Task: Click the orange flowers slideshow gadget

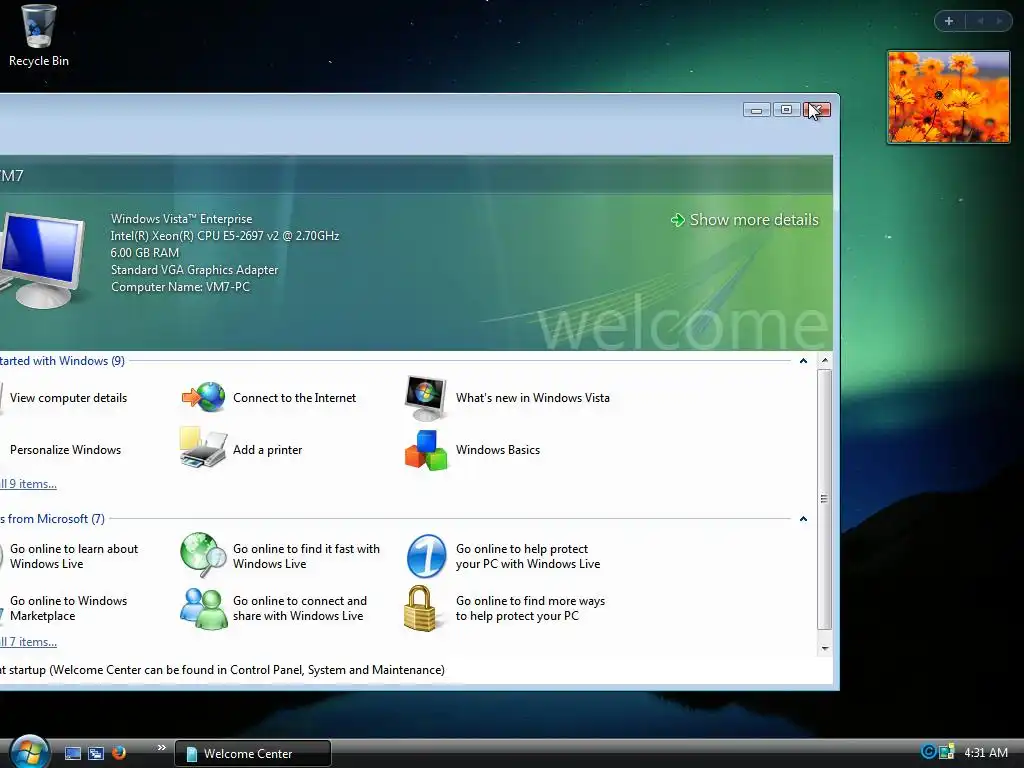Action: click(x=948, y=97)
